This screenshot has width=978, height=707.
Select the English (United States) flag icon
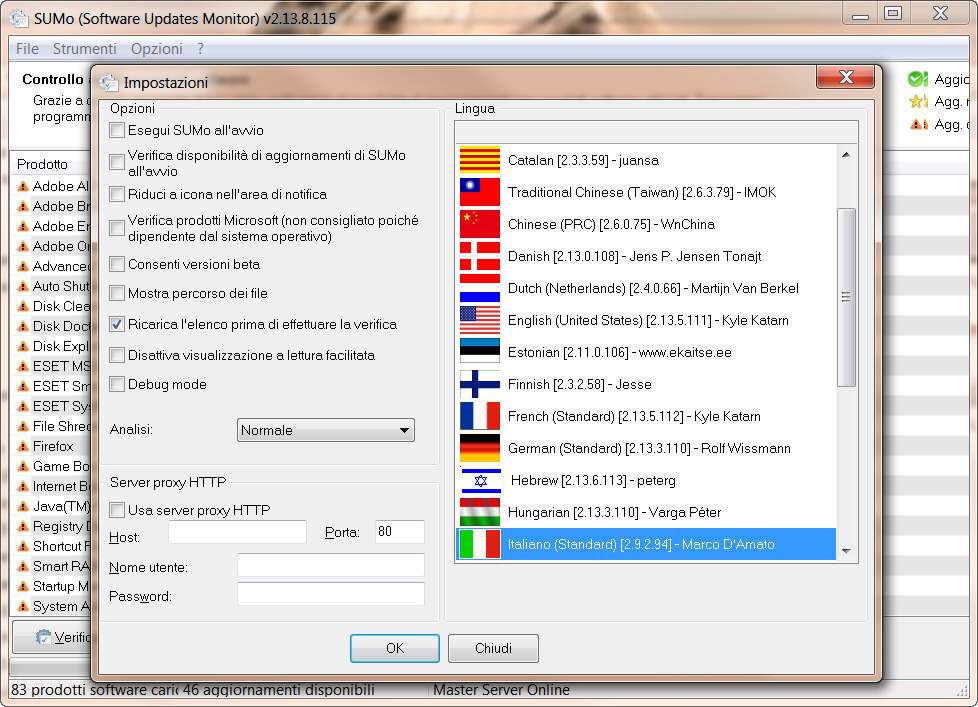point(480,320)
